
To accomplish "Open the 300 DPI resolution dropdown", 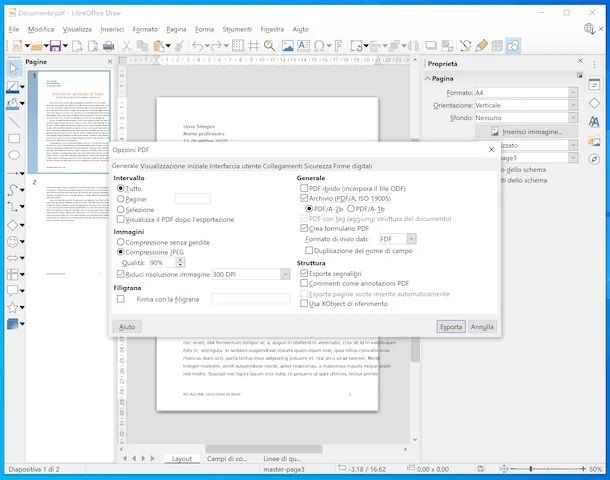I will 285,274.
